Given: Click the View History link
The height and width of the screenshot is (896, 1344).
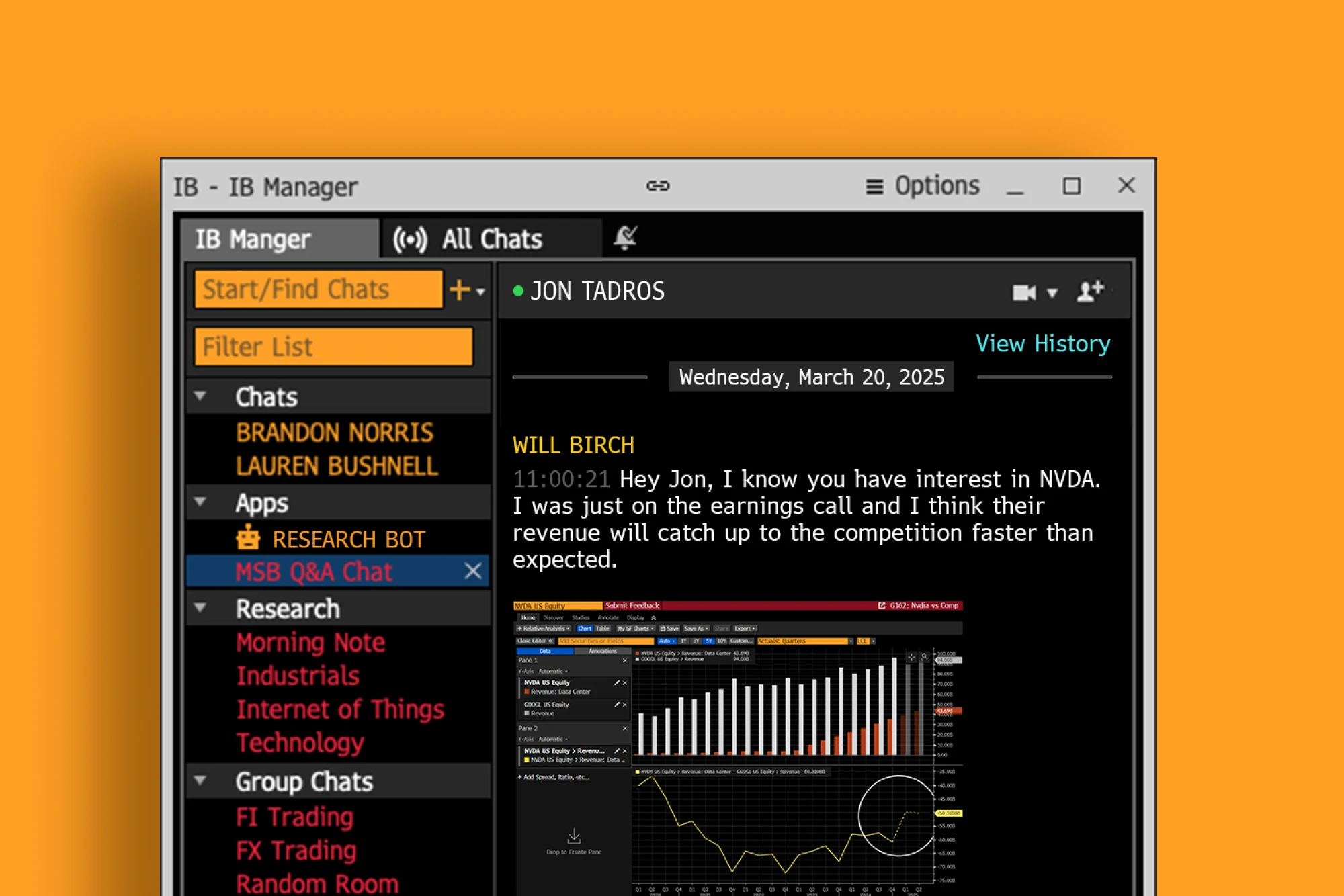Looking at the screenshot, I should point(1042,343).
